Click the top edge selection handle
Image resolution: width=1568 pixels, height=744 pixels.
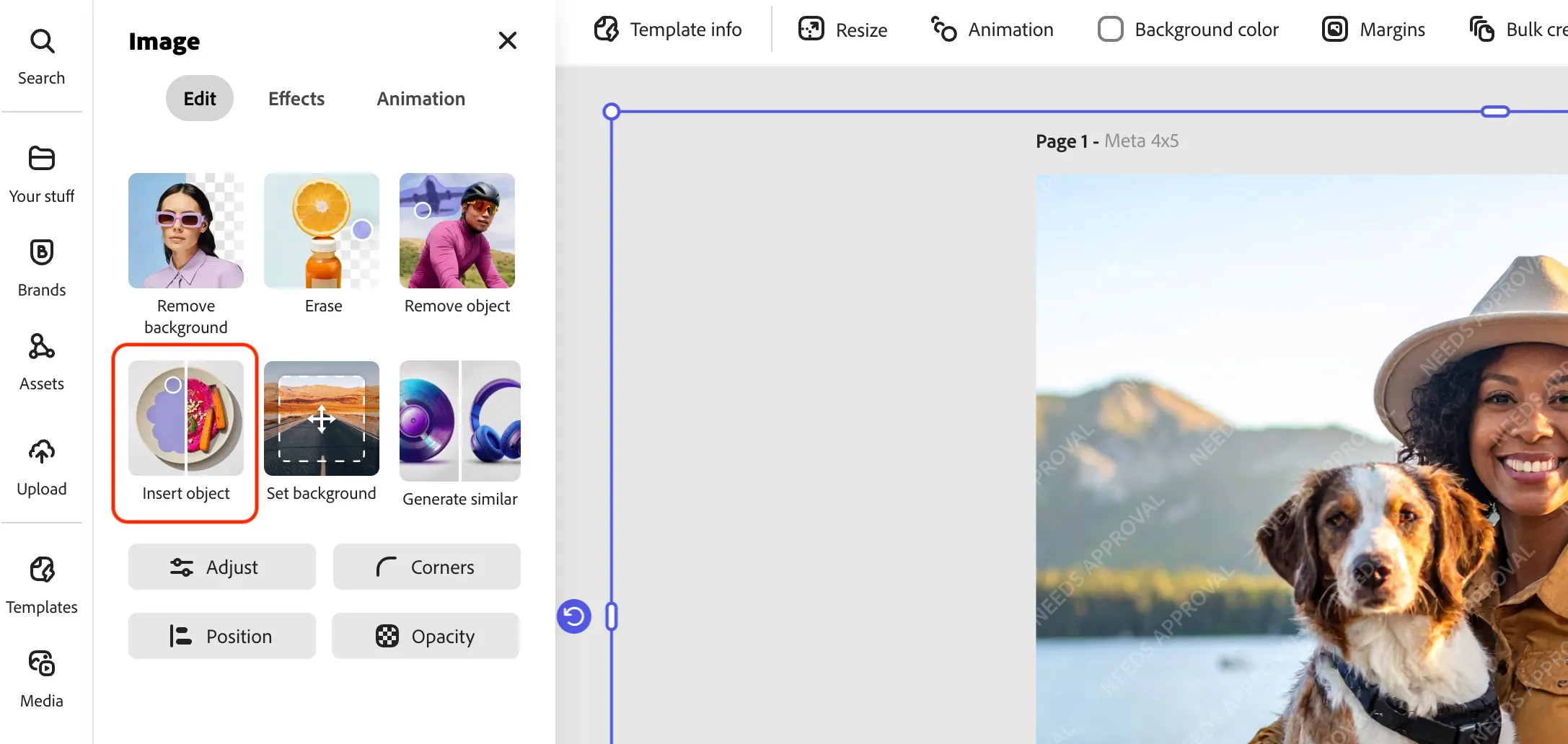pyautogui.click(x=1495, y=111)
